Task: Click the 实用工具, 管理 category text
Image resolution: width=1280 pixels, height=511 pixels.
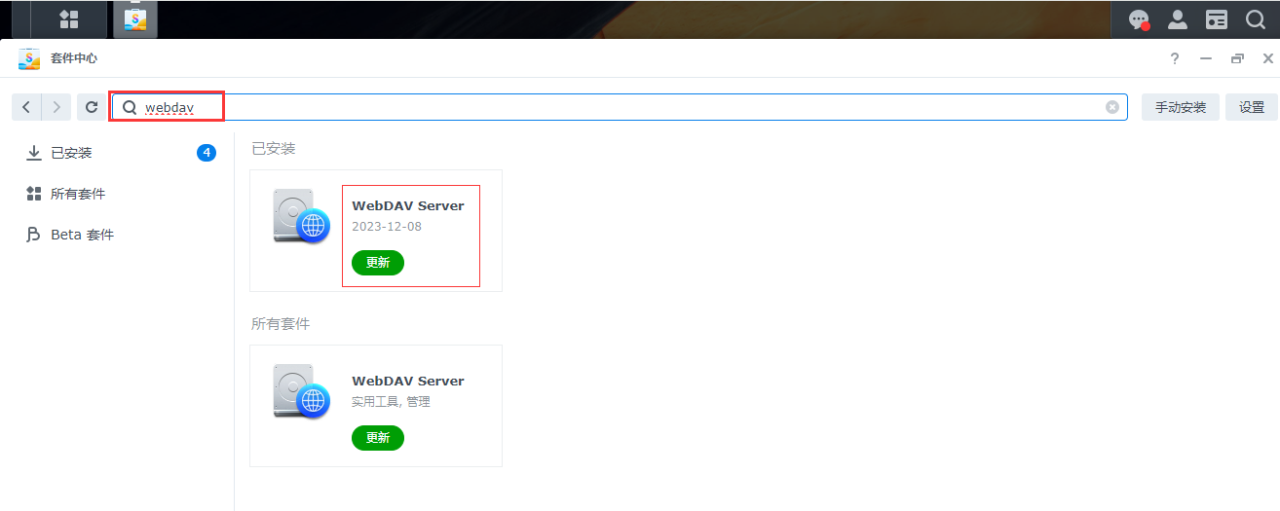Action: tap(391, 402)
